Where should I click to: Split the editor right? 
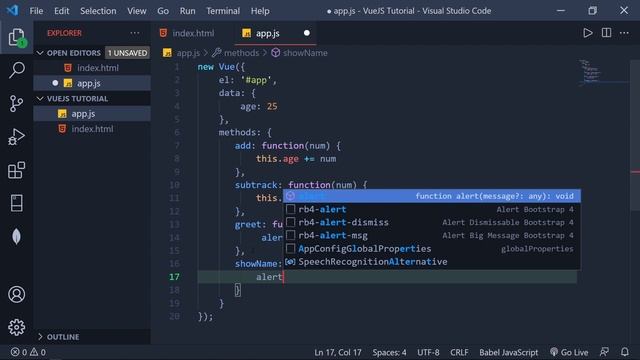(606, 33)
